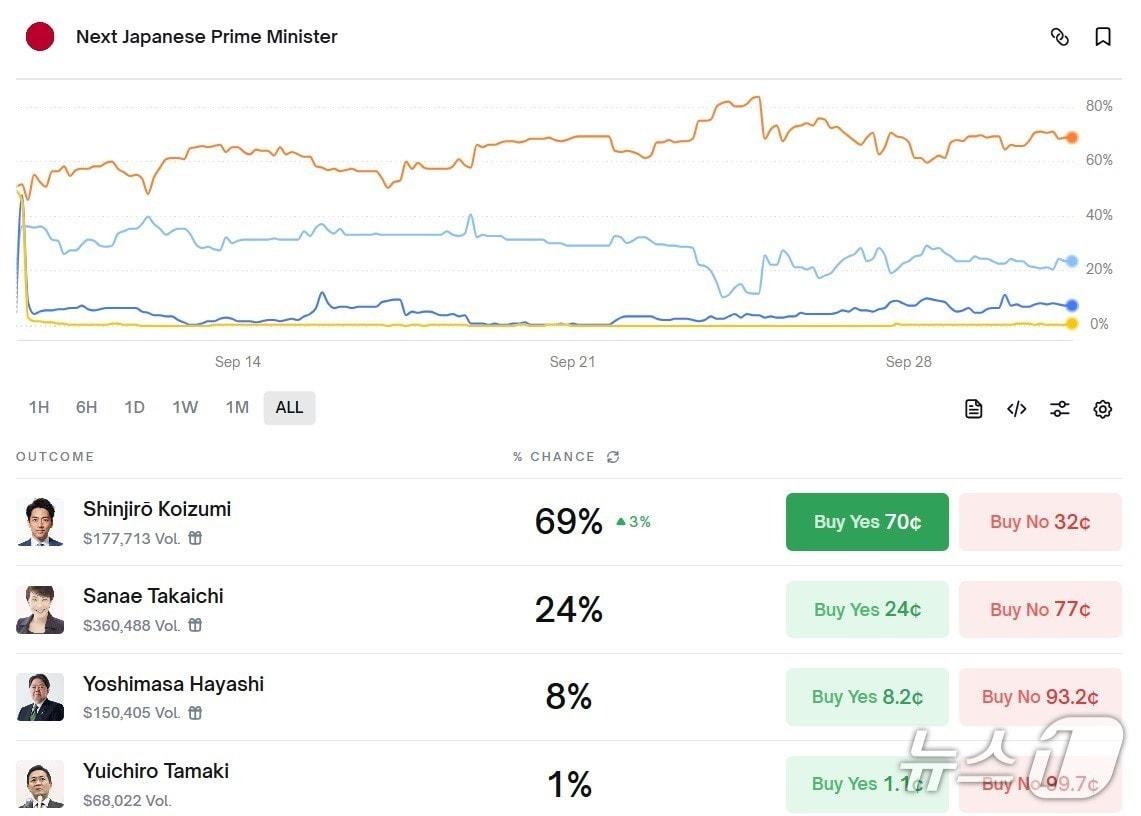Select the 1H time range
Image resolution: width=1141 pixels, height=816 pixels.
point(38,407)
